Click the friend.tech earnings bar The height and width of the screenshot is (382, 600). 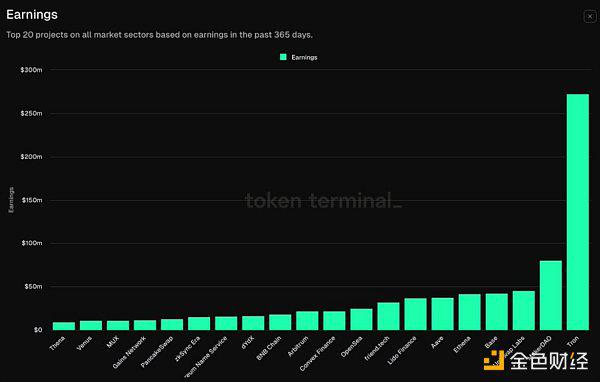[388, 316]
